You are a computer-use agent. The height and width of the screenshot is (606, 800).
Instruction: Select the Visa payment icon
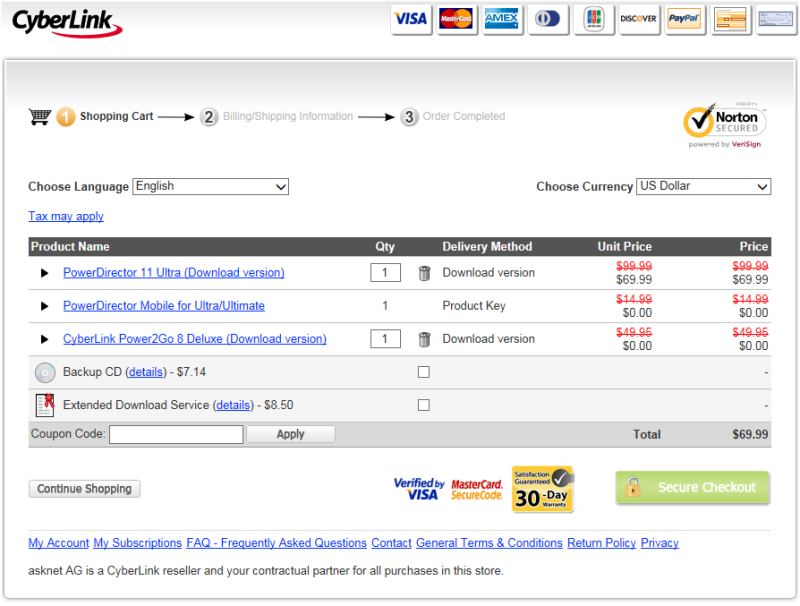click(411, 19)
